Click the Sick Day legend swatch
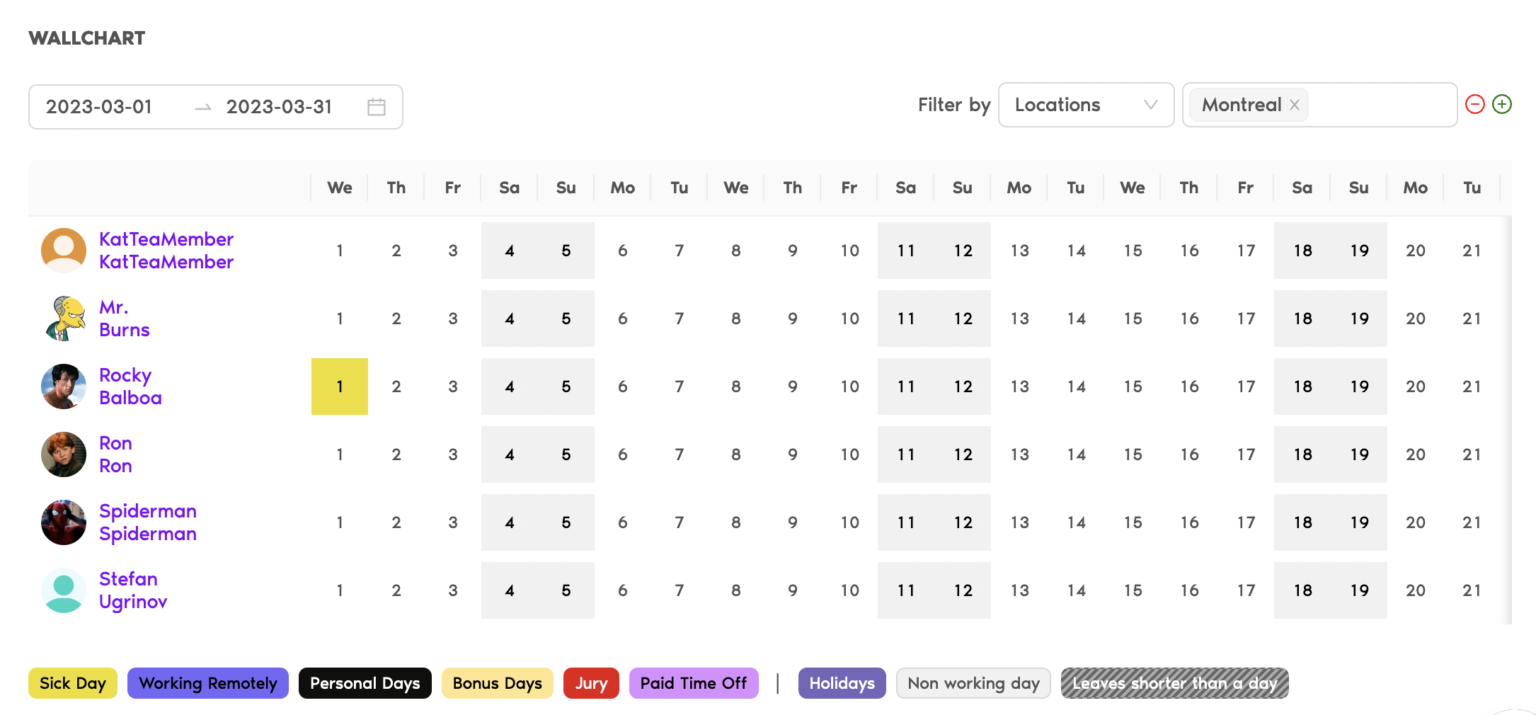Screen dimensions: 1536x715 point(73,683)
